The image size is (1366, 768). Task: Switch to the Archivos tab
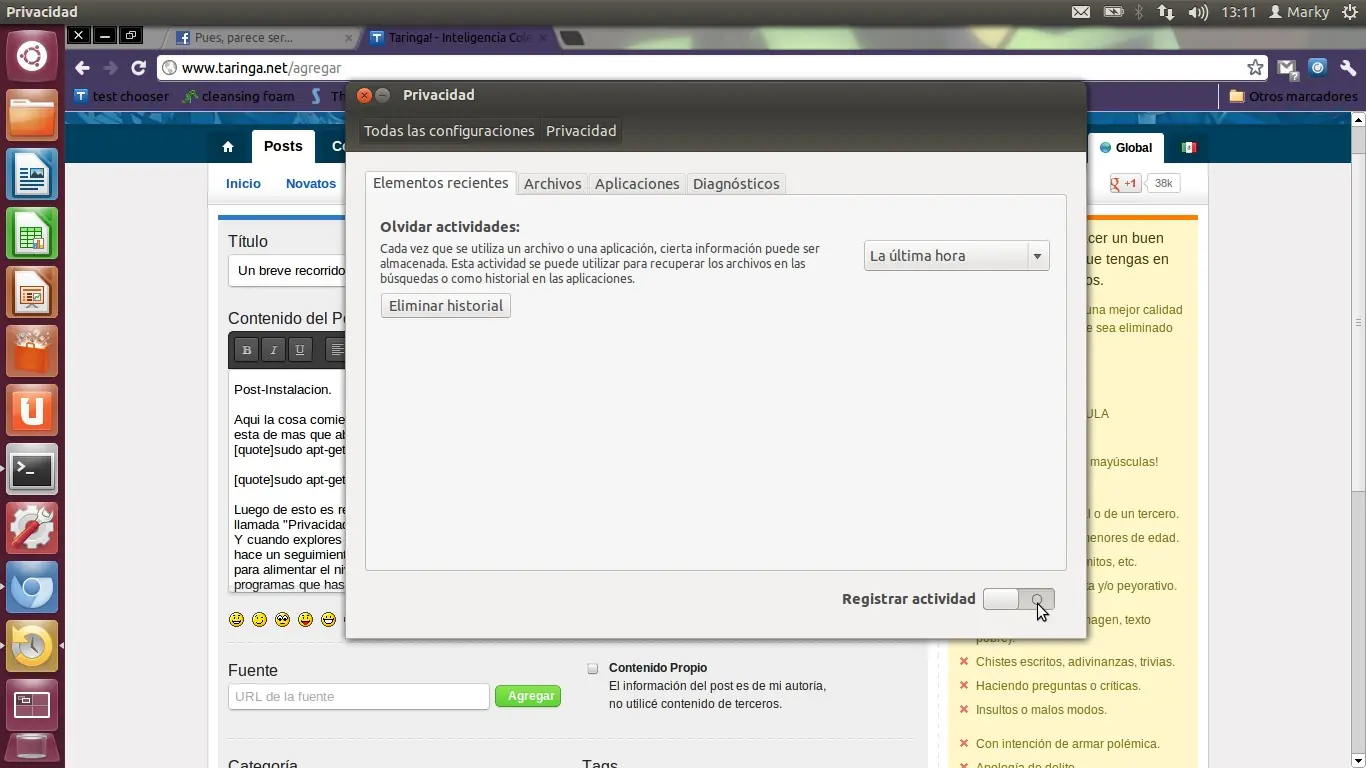(552, 184)
